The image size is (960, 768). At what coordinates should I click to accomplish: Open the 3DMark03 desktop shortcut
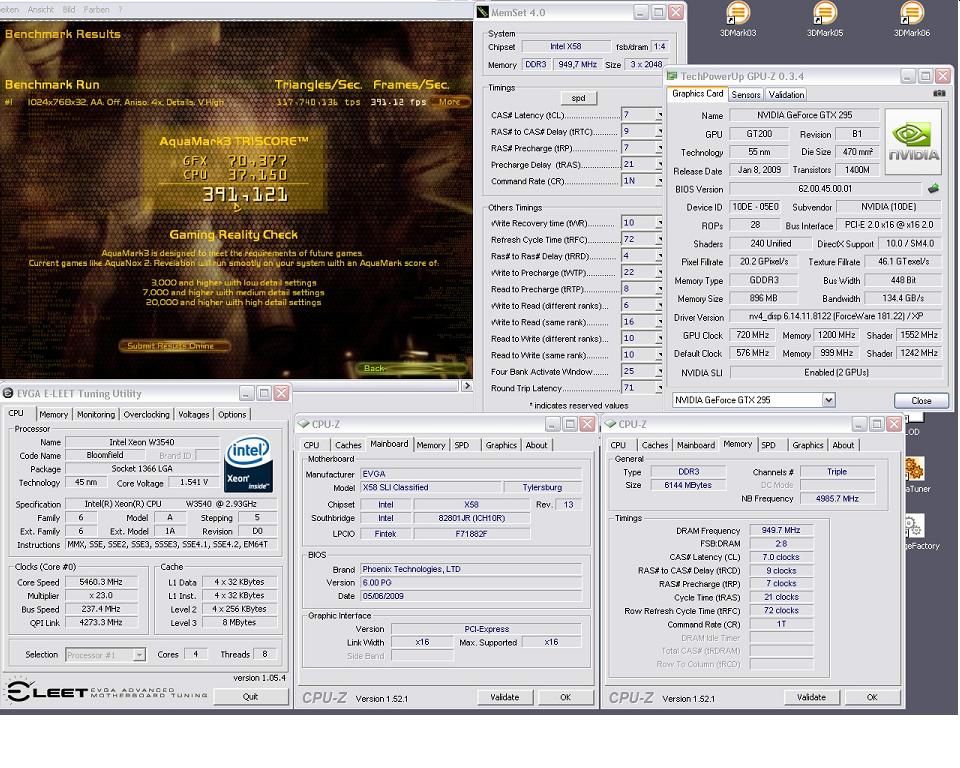pos(738,18)
